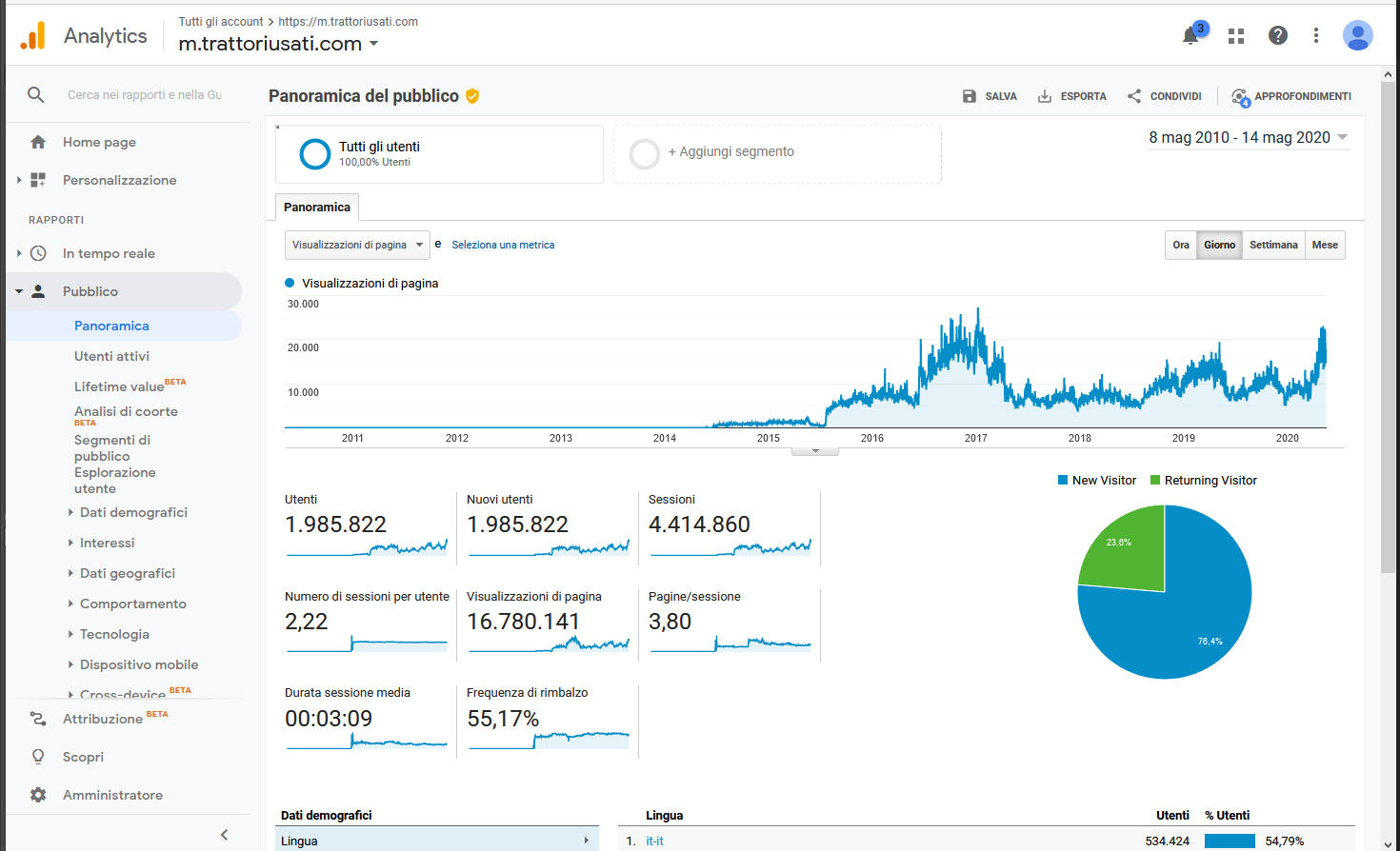
Task: Switch to the Panoramica tab
Action: [317, 208]
